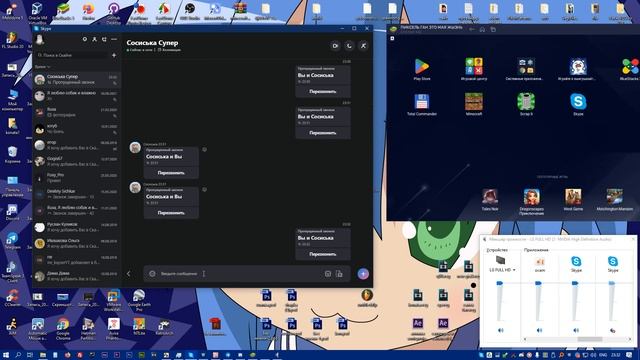Screen dimensions: 640x360
Task: Open Google Earth Pro desktop shortcut
Action: click(139, 299)
